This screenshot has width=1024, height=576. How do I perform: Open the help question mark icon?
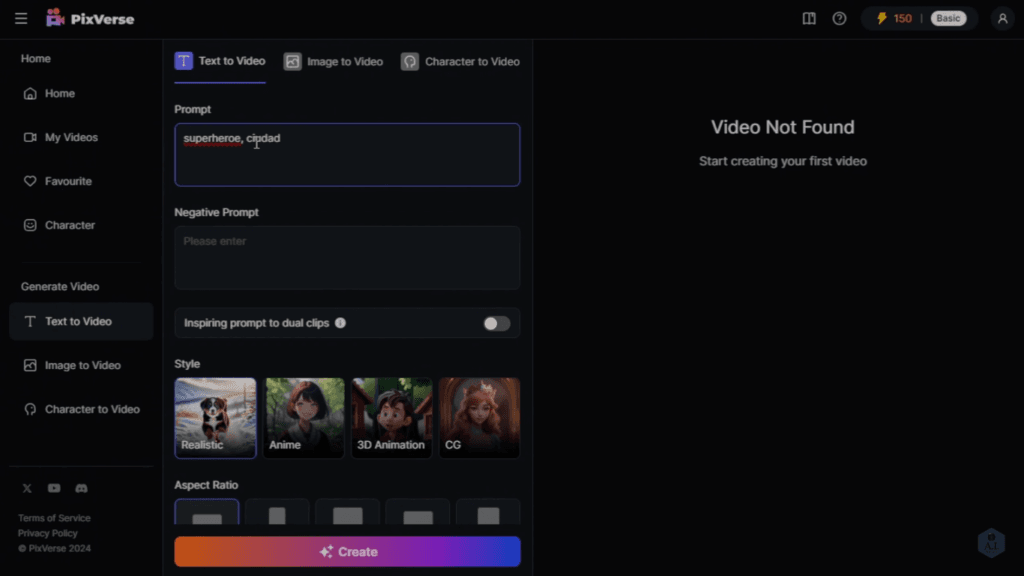coord(839,18)
